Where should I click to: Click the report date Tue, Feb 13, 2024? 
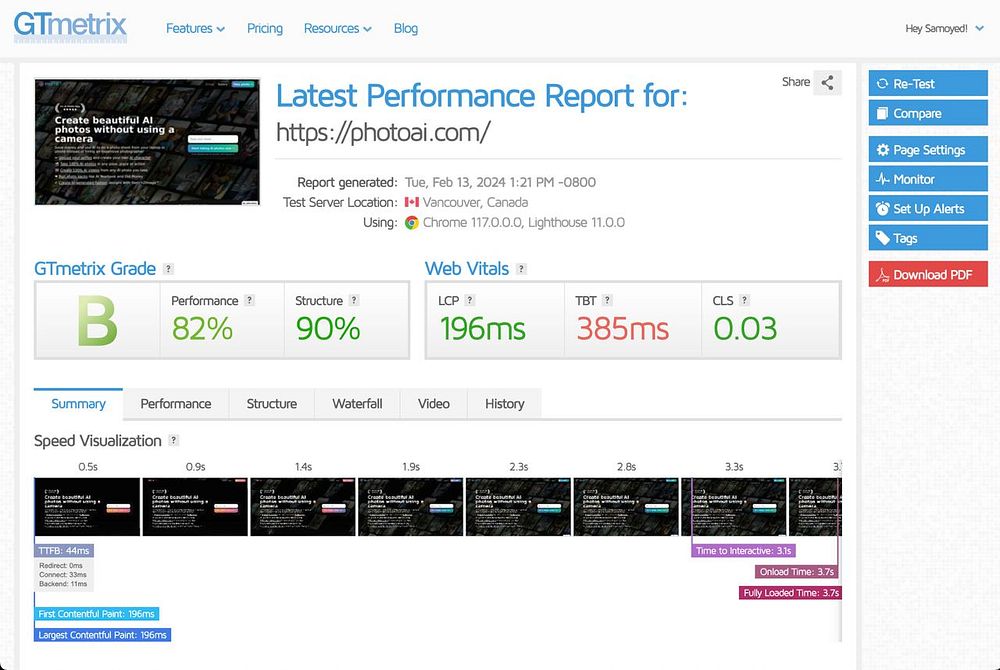point(501,182)
